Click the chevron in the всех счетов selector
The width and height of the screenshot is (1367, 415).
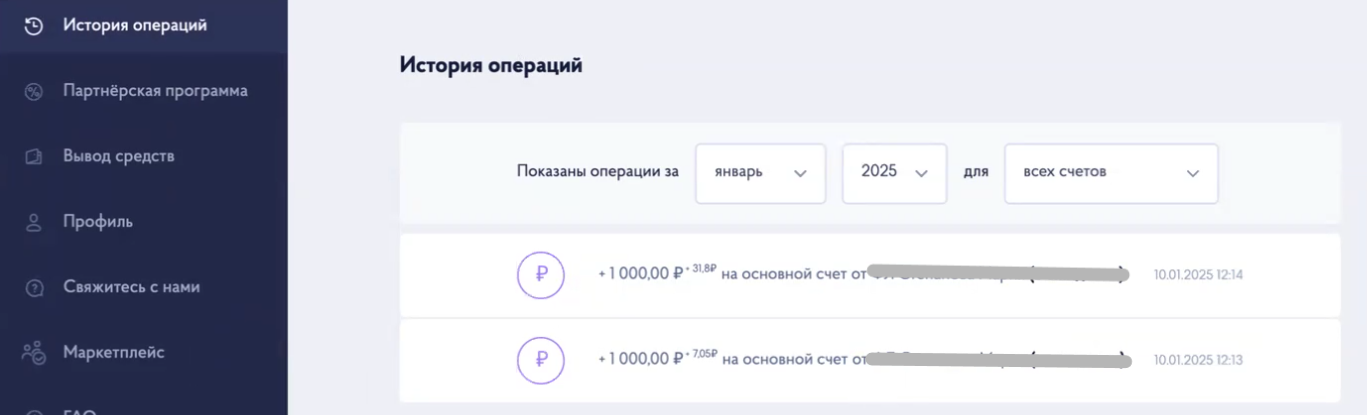click(1192, 173)
